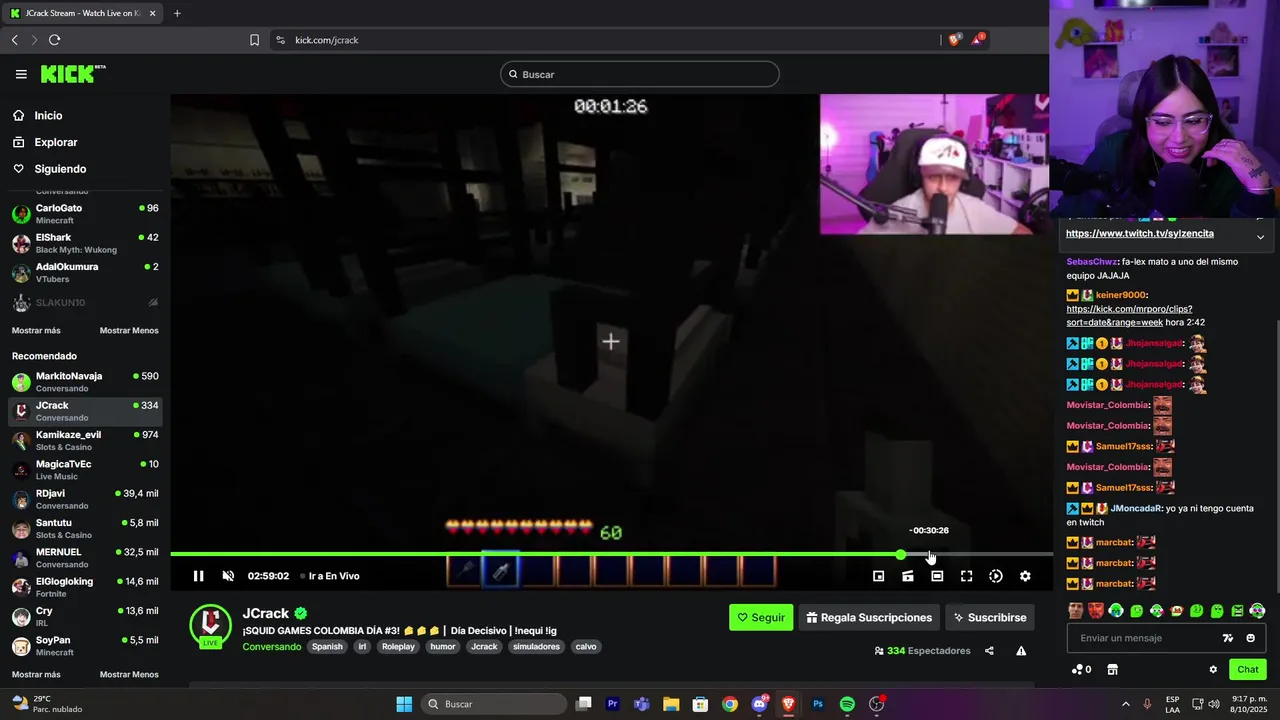This screenshot has width=1280, height=720.
Task: Open Discord from the taskbar
Action: tap(760, 704)
